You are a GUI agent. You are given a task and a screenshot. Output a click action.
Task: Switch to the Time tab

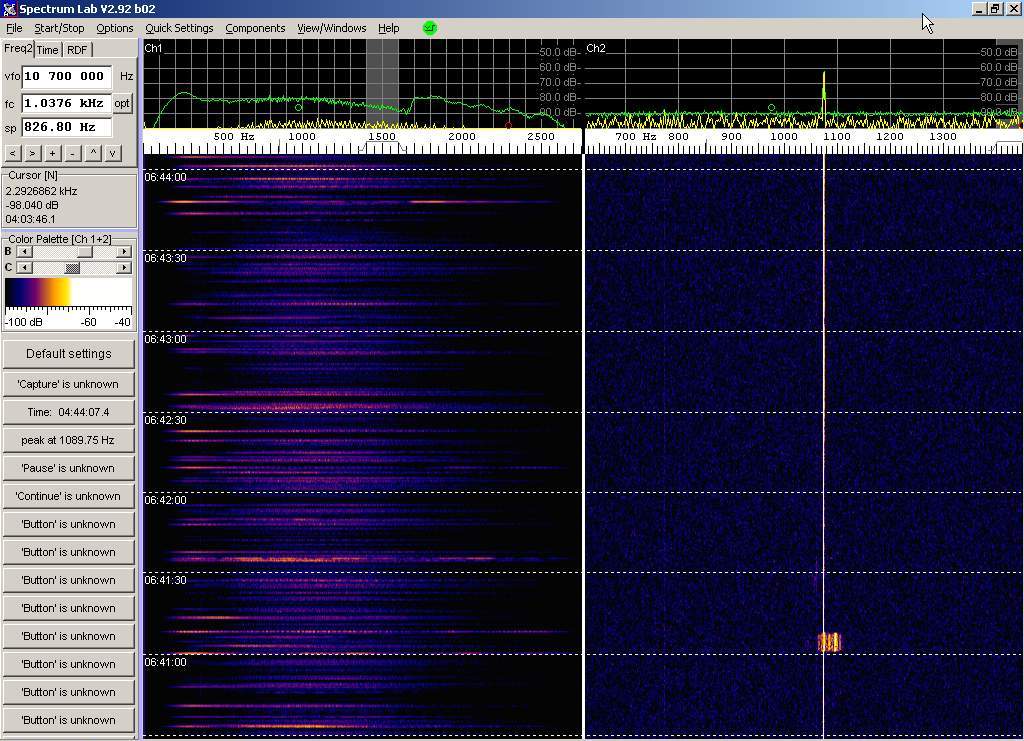tap(47, 50)
